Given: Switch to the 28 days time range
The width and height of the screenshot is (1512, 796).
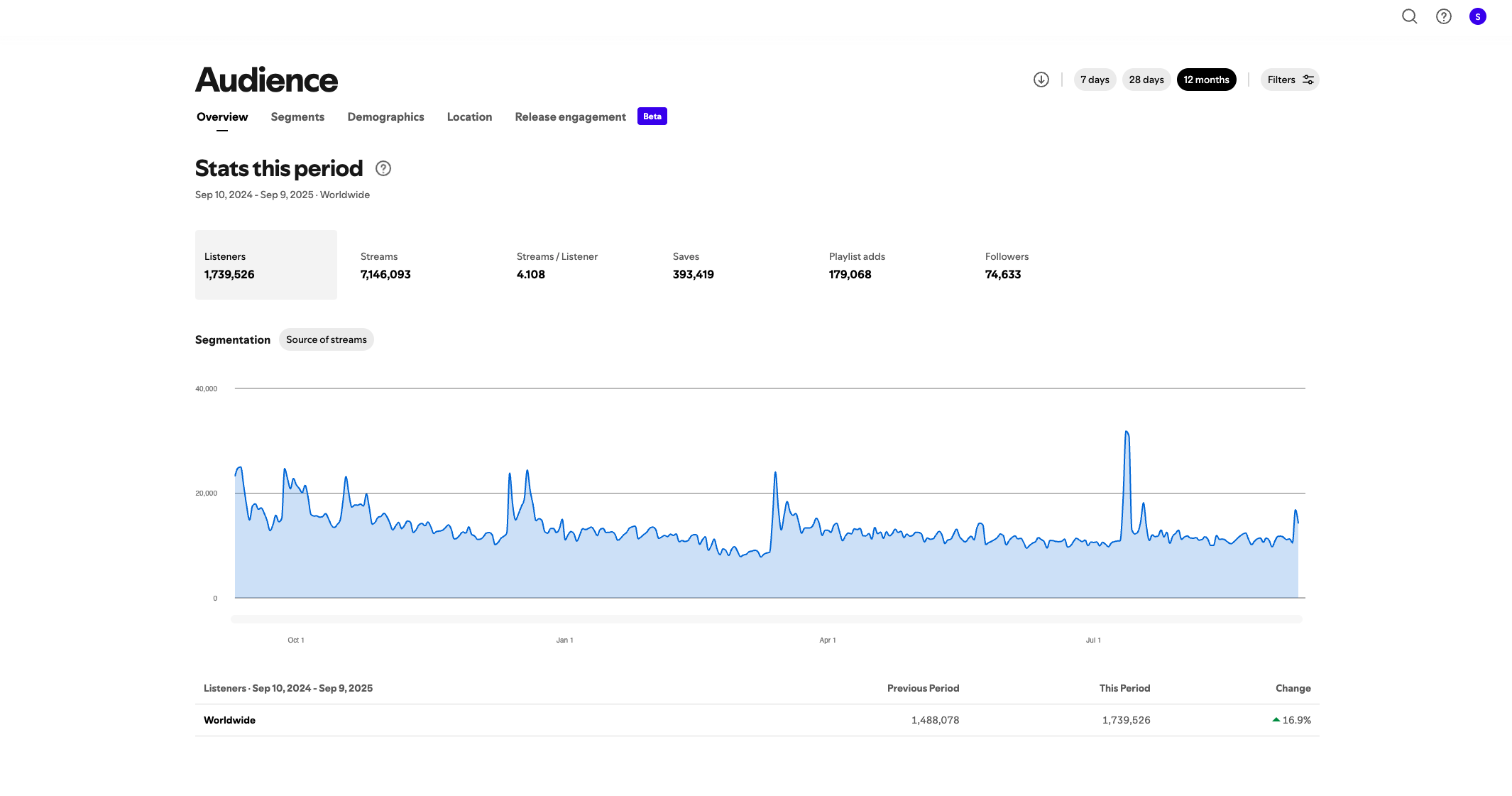Looking at the screenshot, I should pos(1146,80).
